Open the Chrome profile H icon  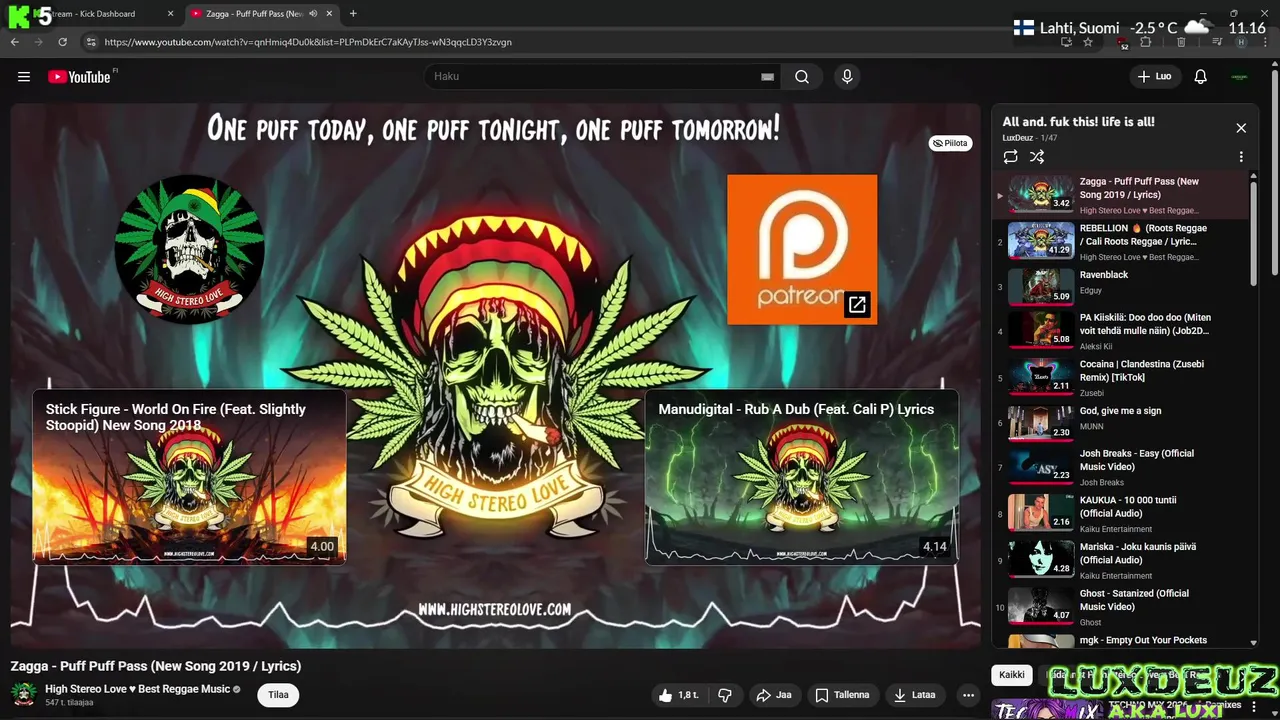click(x=1241, y=42)
